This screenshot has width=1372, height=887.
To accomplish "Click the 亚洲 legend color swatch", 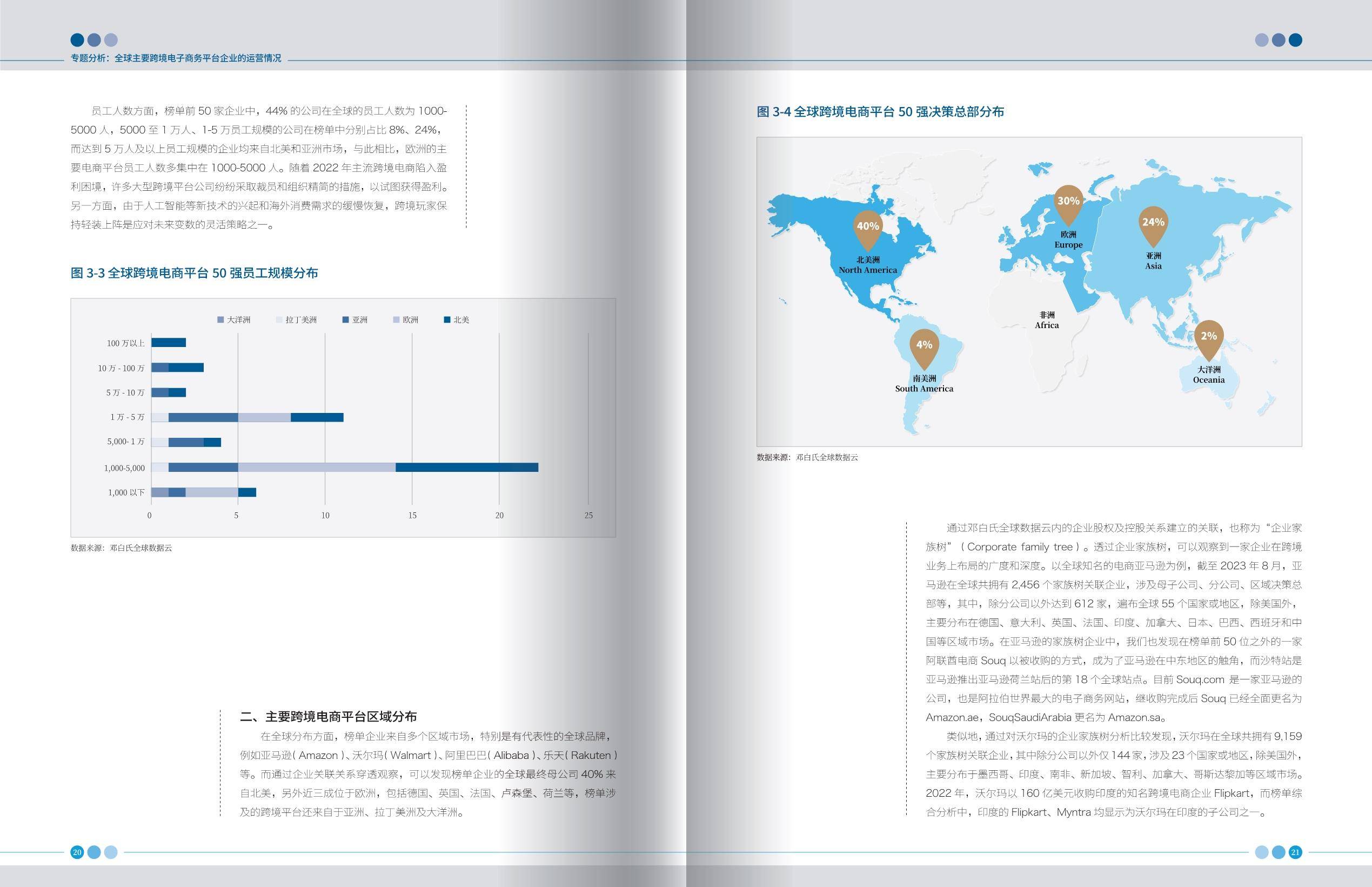I will coord(345,319).
